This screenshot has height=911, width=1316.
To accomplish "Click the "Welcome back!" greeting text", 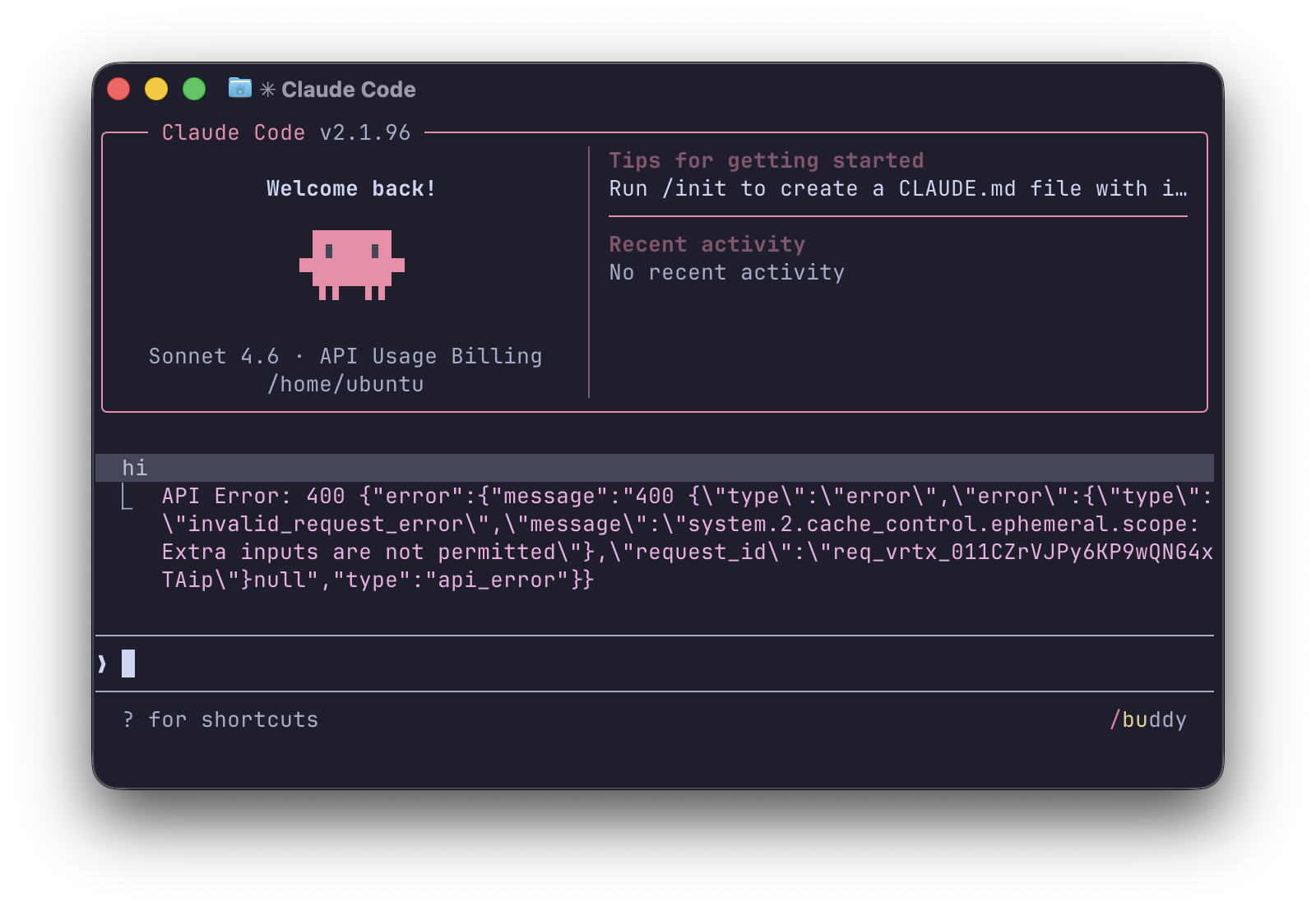I will pyautogui.click(x=351, y=188).
